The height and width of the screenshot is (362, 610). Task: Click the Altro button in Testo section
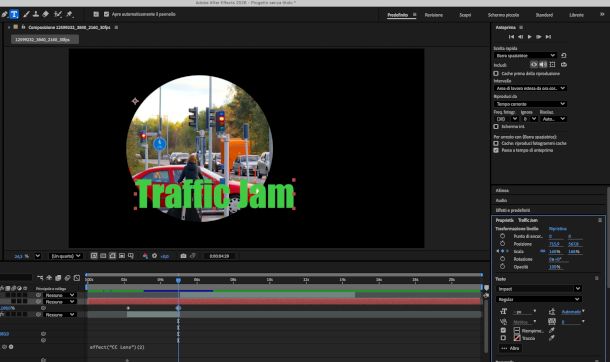pyautogui.click(x=510, y=348)
